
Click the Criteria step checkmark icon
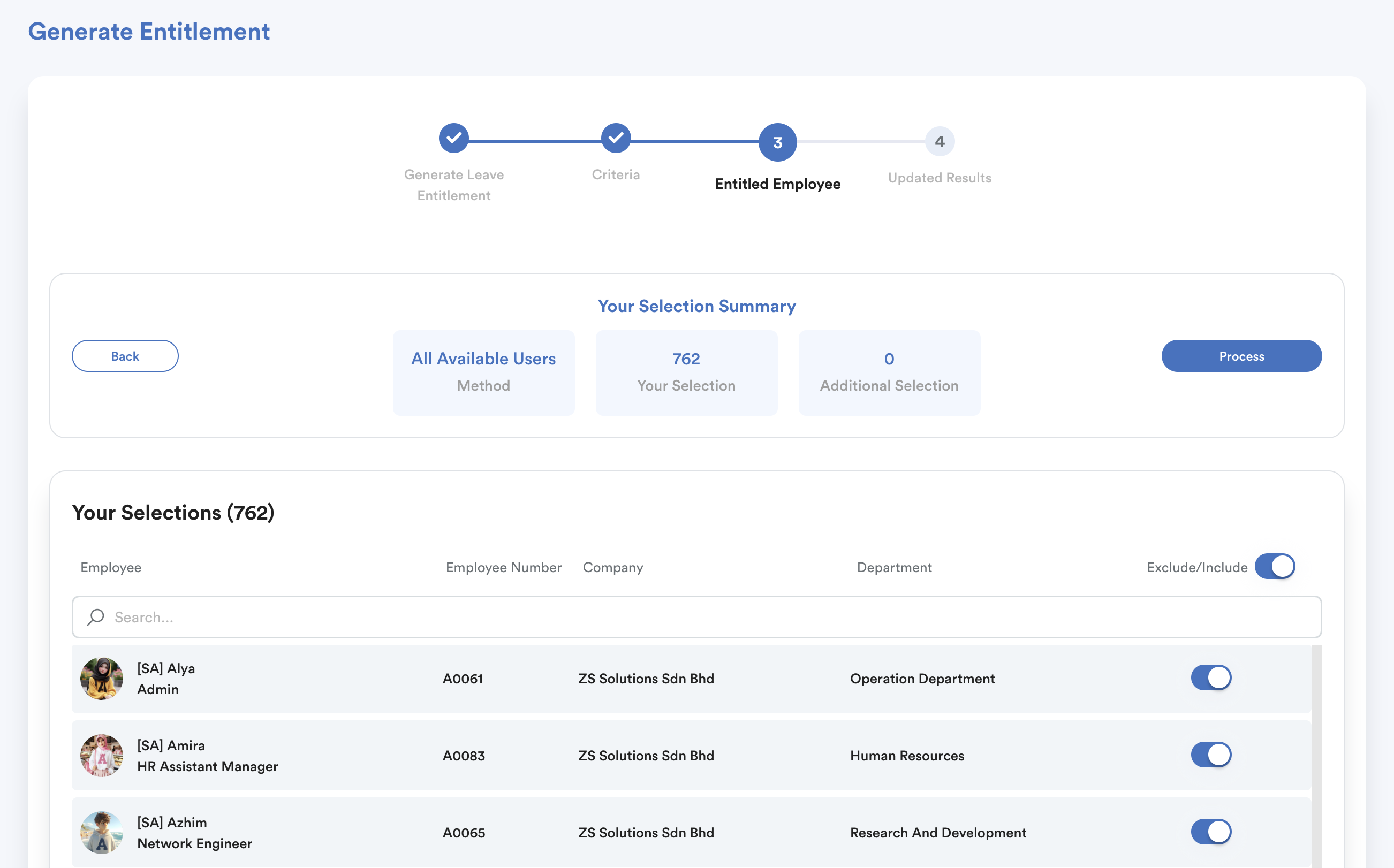coord(616,138)
